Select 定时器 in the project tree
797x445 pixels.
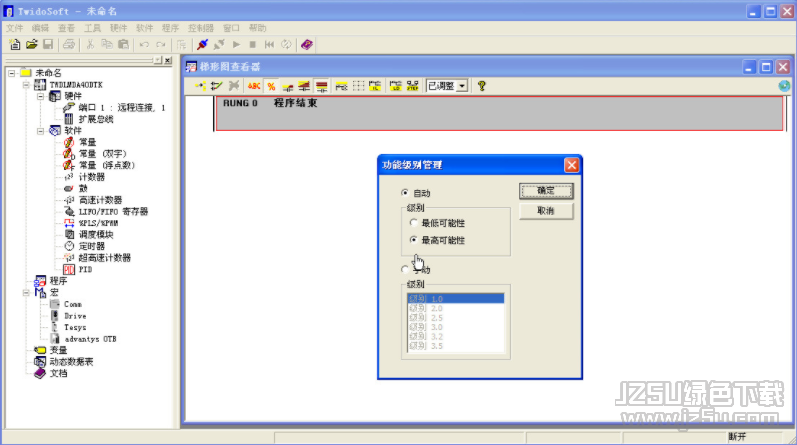tap(91, 246)
